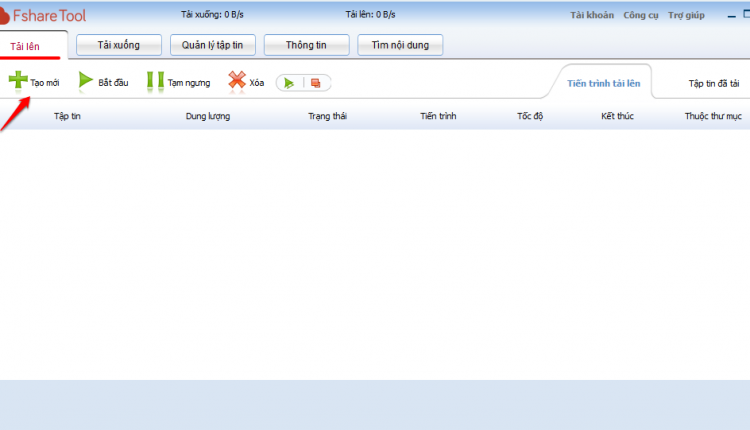Click the Tạo mới label text

(45, 83)
